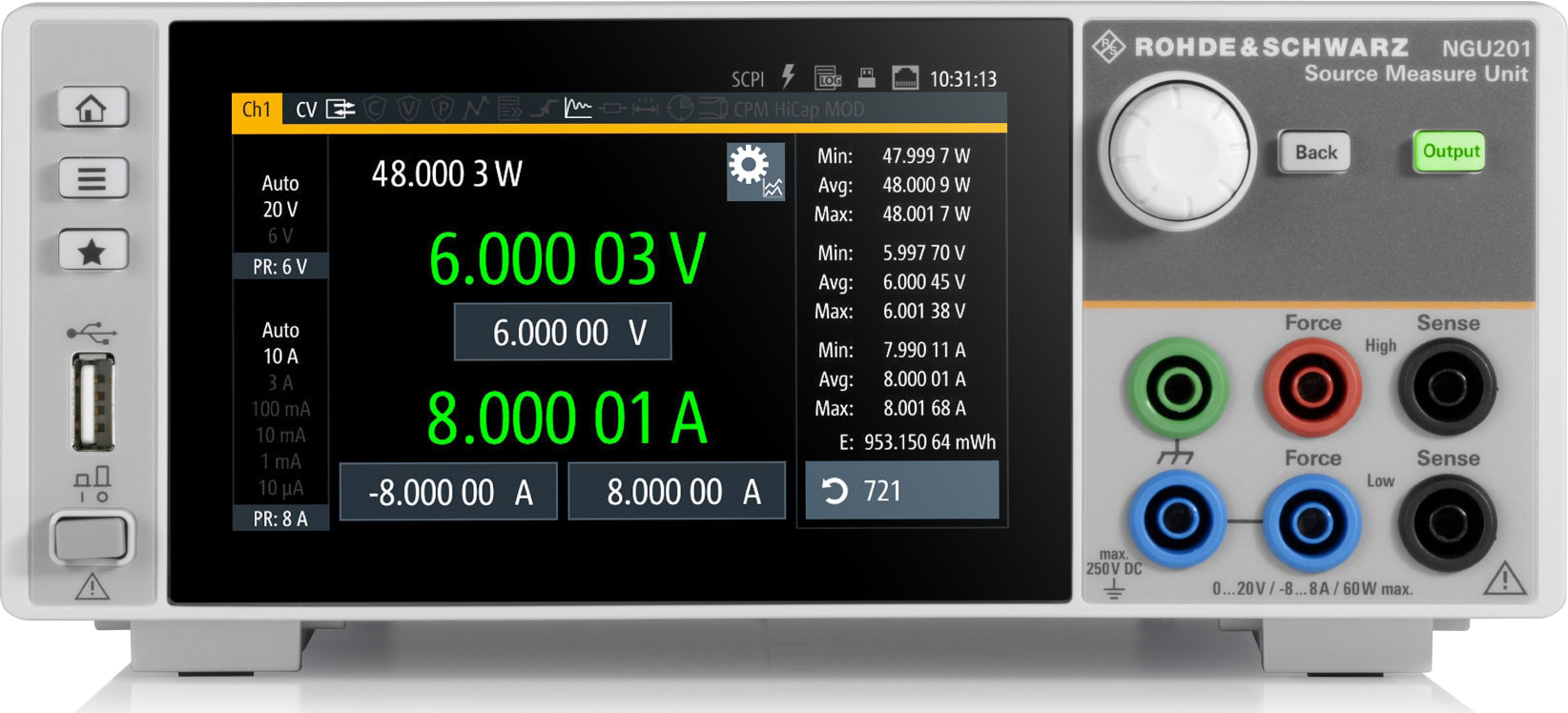This screenshot has height=713, width=1568.
Task: Click the rotary knob dial
Action: (1178, 152)
